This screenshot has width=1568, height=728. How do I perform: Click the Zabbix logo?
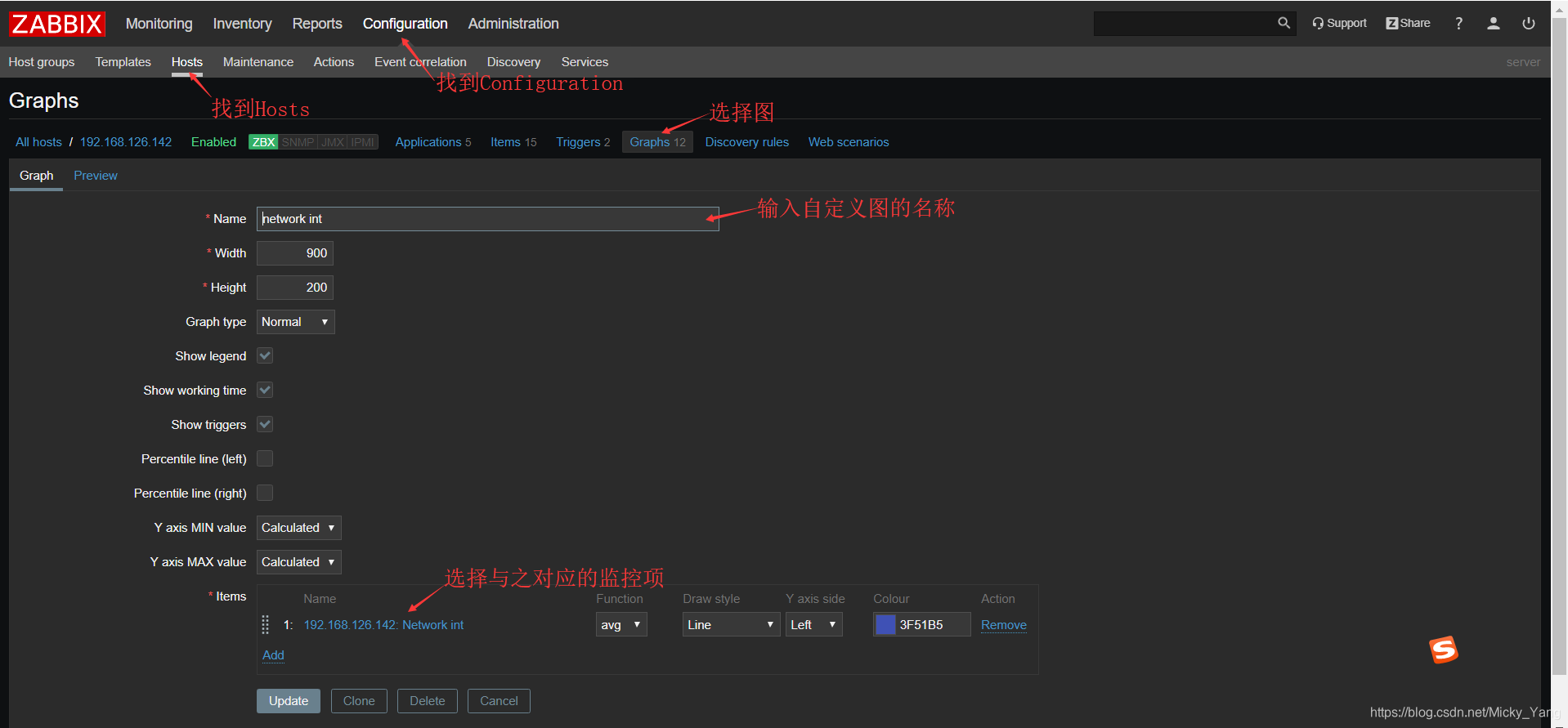click(57, 24)
